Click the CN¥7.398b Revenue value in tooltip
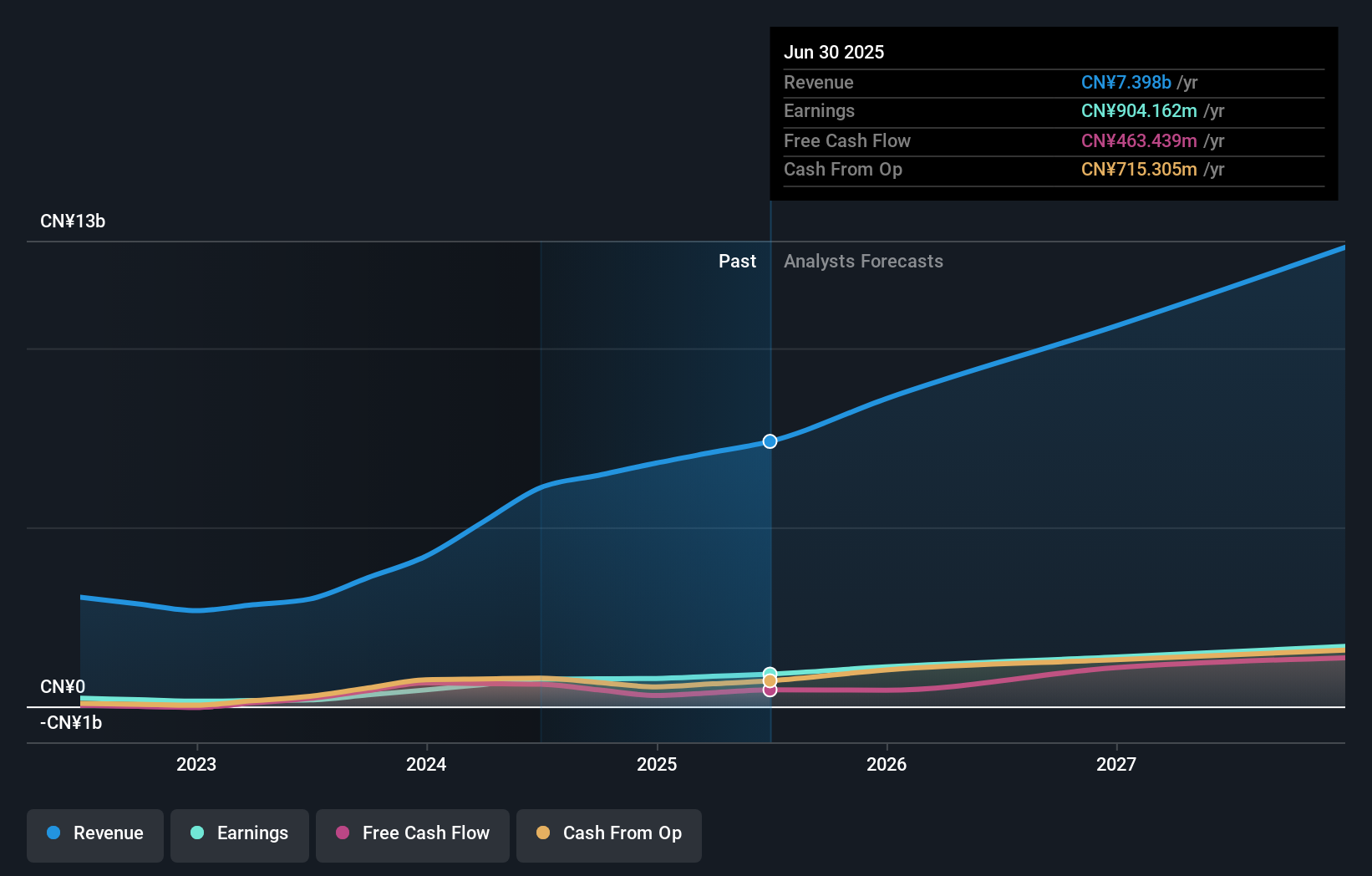 click(1126, 83)
